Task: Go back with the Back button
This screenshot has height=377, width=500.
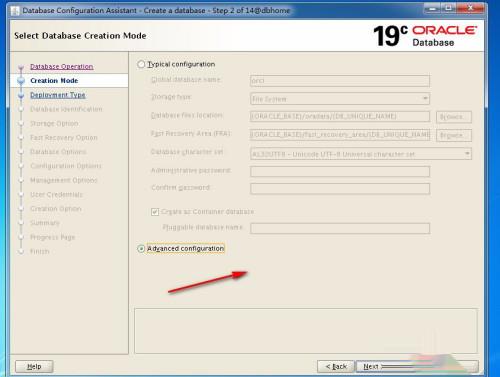Action: click(336, 366)
